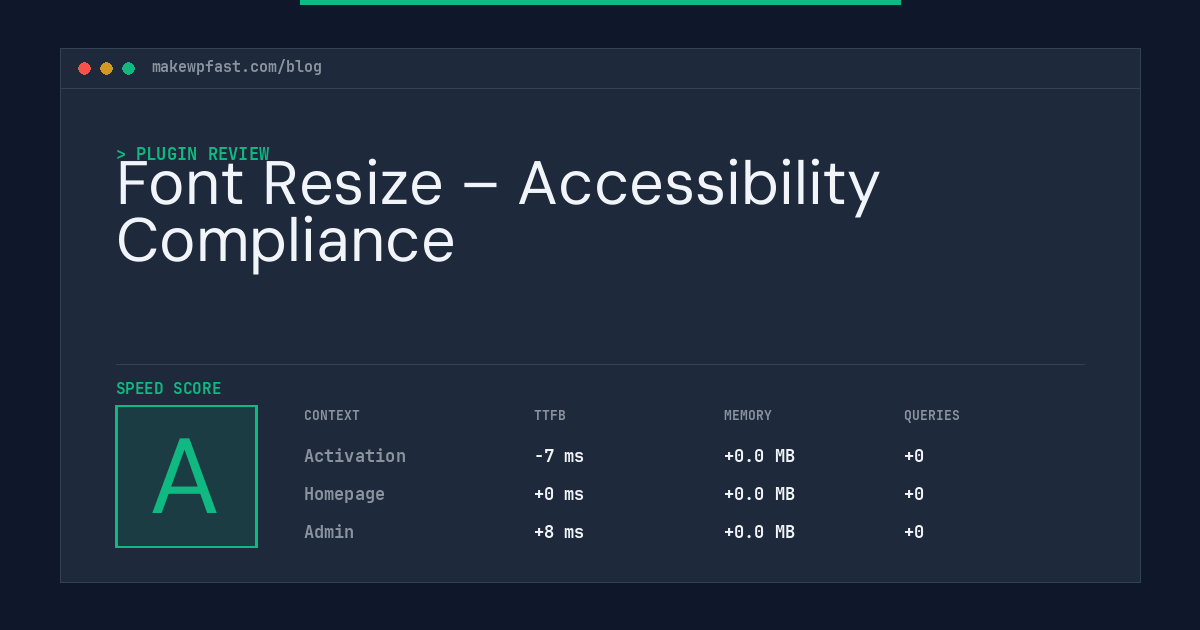Image resolution: width=1200 pixels, height=630 pixels.
Task: Select the Homepage row label
Action: 344,494
